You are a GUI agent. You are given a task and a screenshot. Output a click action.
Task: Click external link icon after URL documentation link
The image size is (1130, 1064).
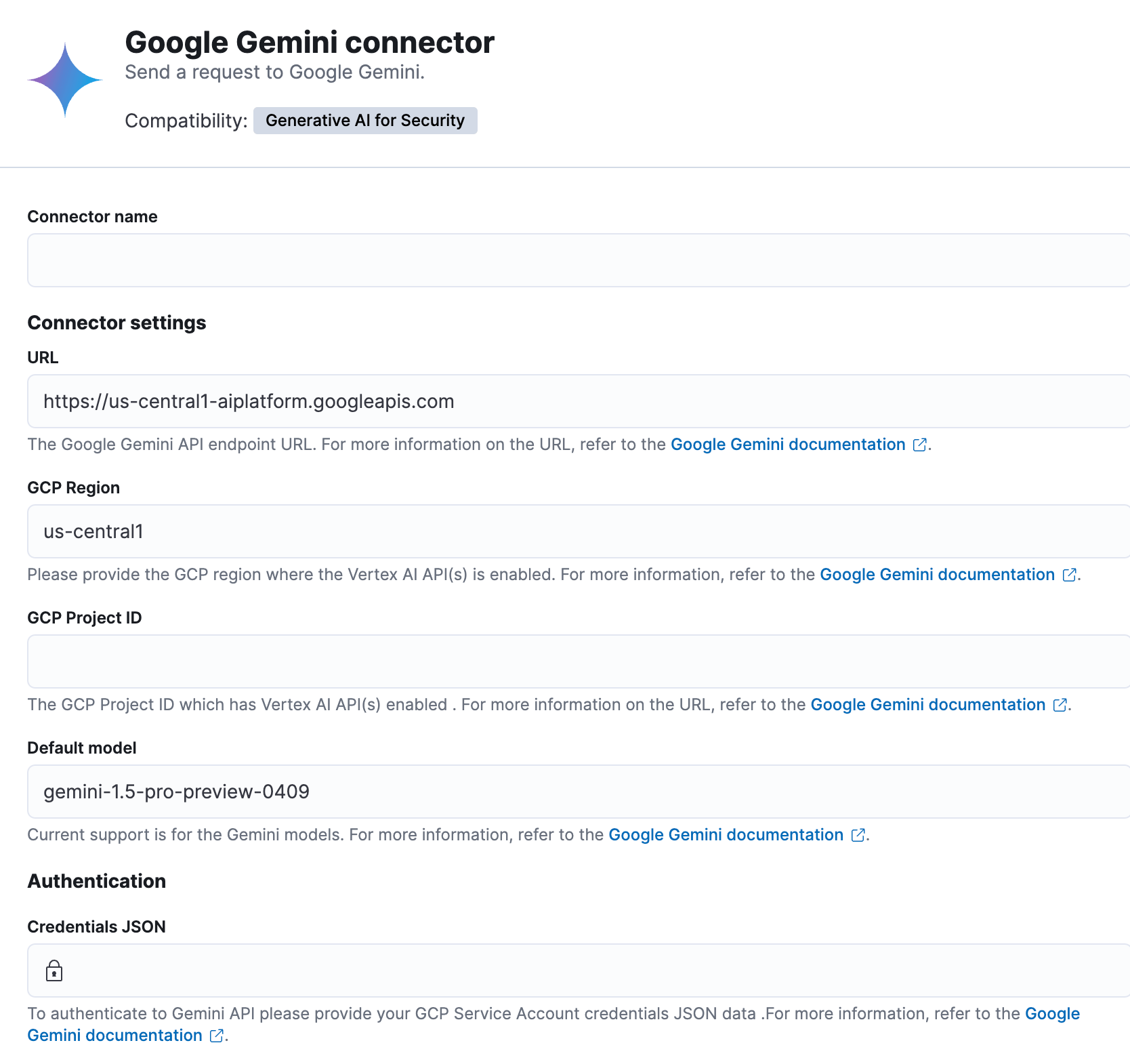coord(919,445)
